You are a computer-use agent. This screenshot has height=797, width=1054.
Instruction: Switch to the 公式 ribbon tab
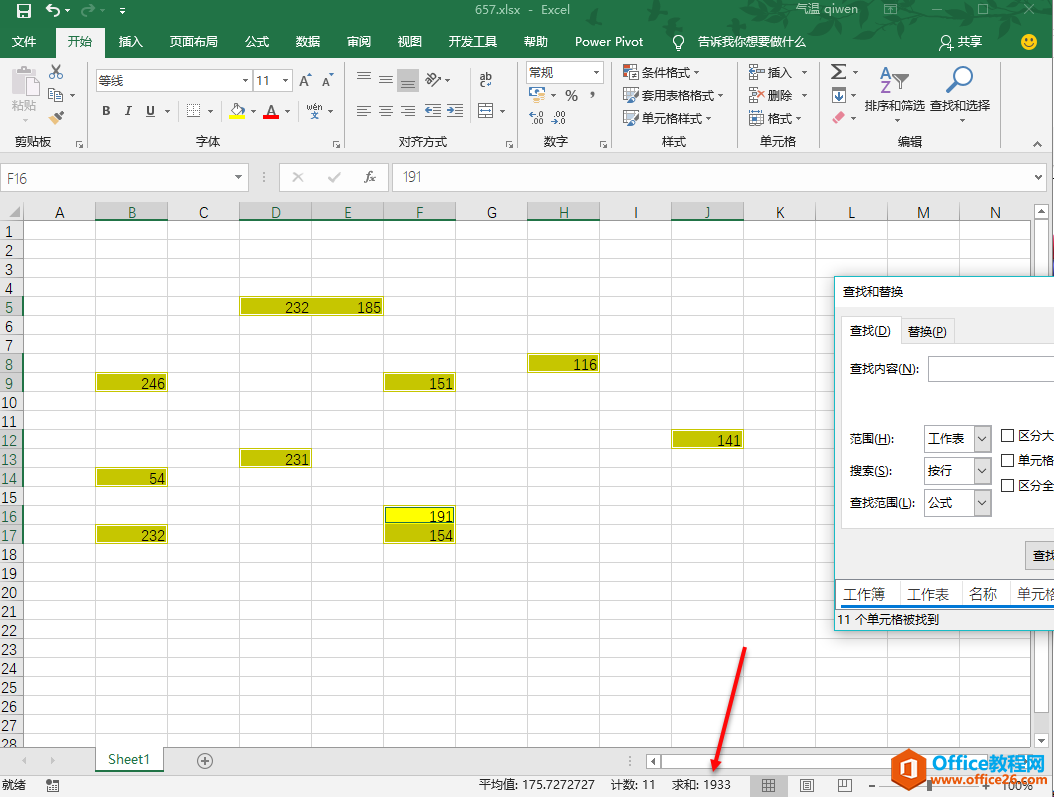(x=257, y=42)
